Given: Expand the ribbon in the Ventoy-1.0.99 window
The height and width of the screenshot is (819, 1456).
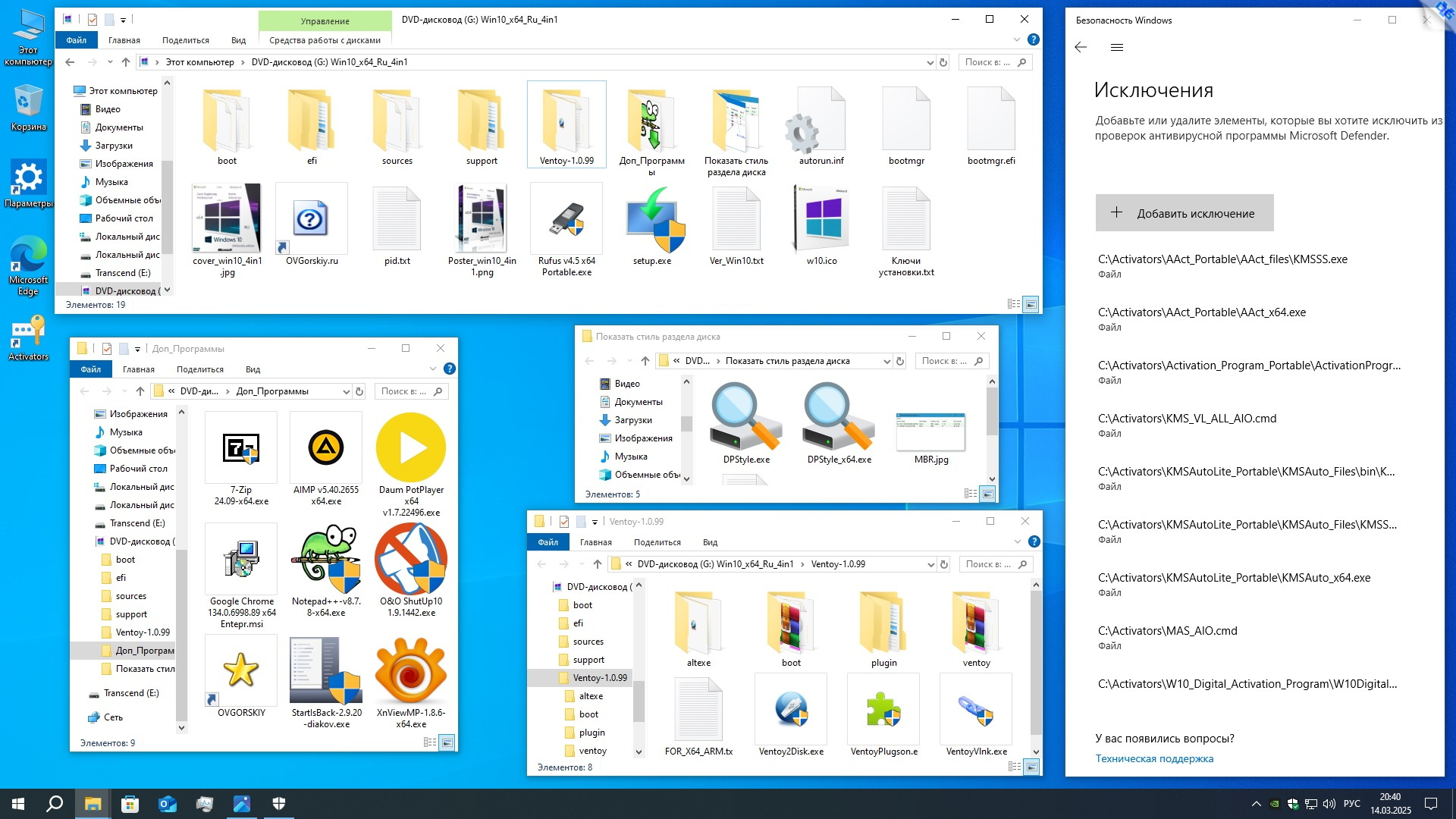Looking at the screenshot, I should 1018,541.
